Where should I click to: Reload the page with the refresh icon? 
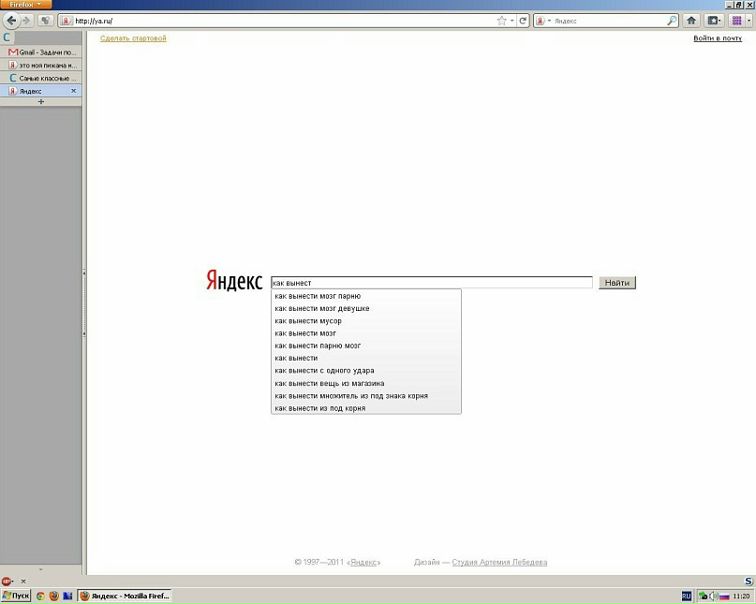pos(523,20)
